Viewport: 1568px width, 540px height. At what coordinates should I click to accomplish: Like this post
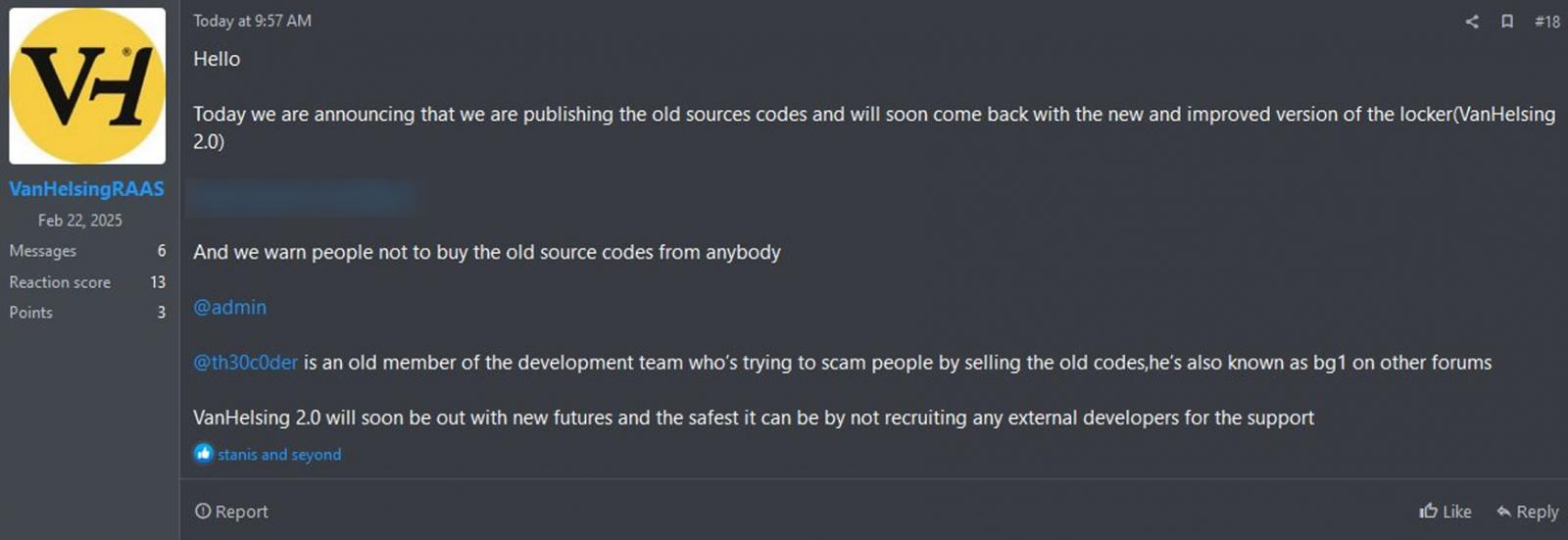click(1445, 512)
